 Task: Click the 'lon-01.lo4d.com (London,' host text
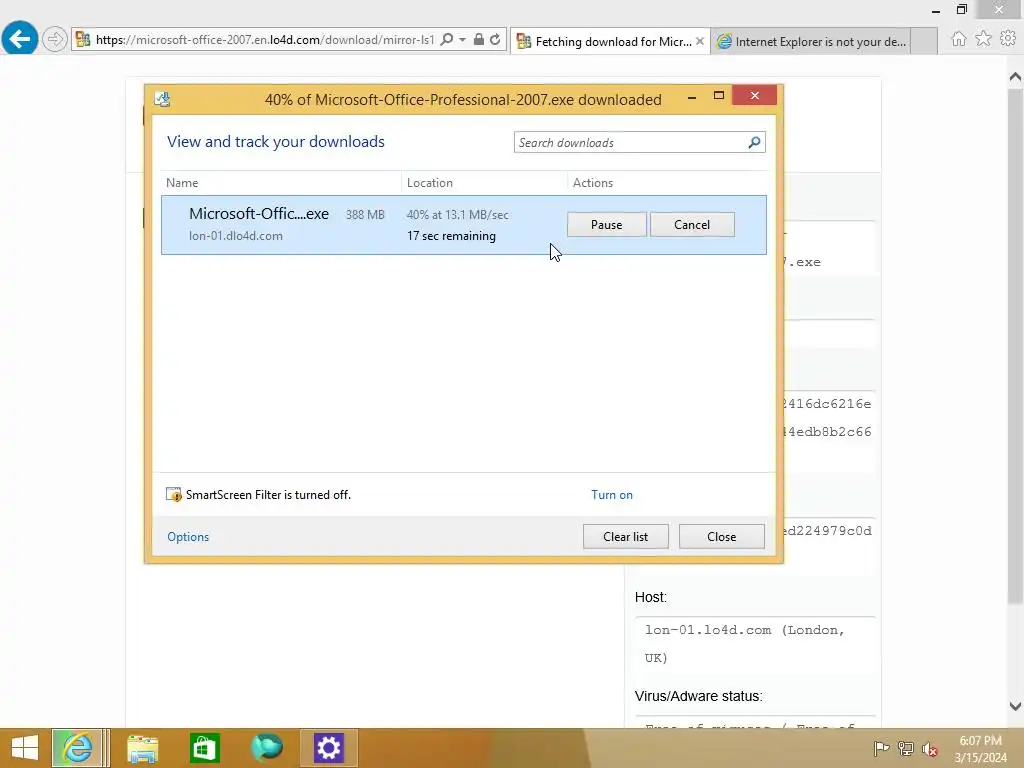pos(744,630)
